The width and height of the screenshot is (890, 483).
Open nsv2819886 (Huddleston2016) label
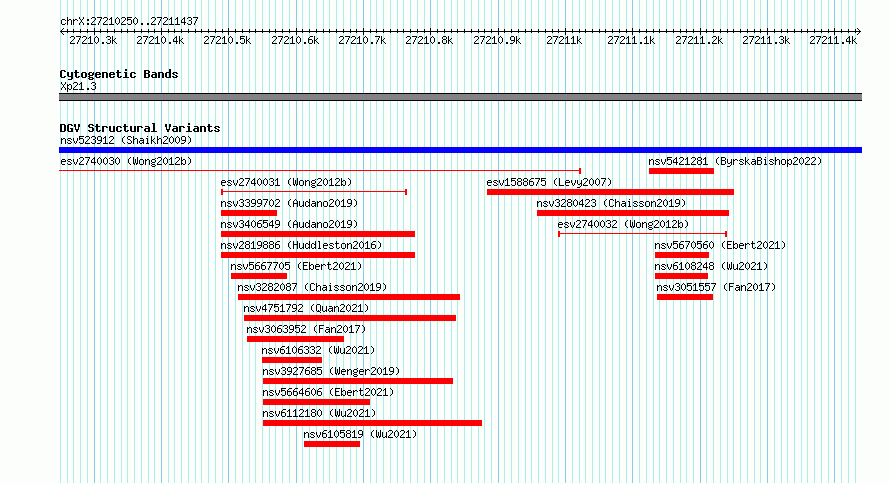click(301, 245)
